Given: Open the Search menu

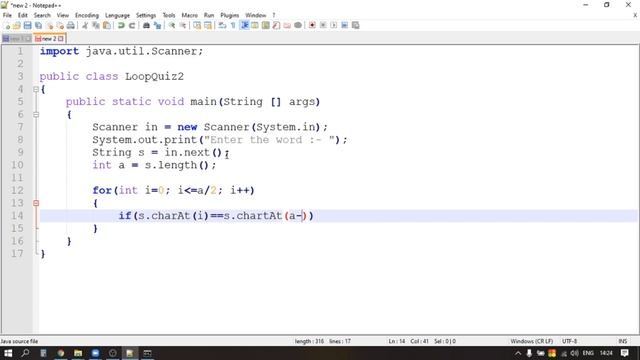Looking at the screenshot, I should pyautogui.click(x=42, y=15).
